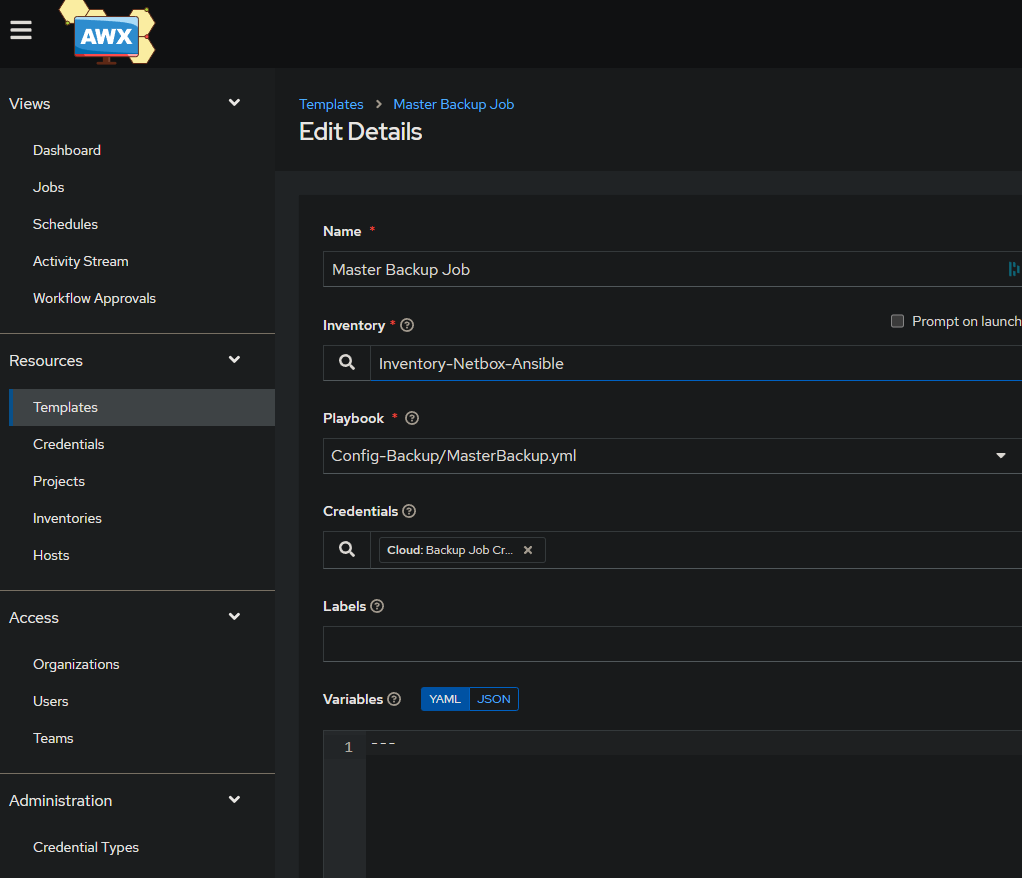Open Inventories in sidebar

[67, 519]
